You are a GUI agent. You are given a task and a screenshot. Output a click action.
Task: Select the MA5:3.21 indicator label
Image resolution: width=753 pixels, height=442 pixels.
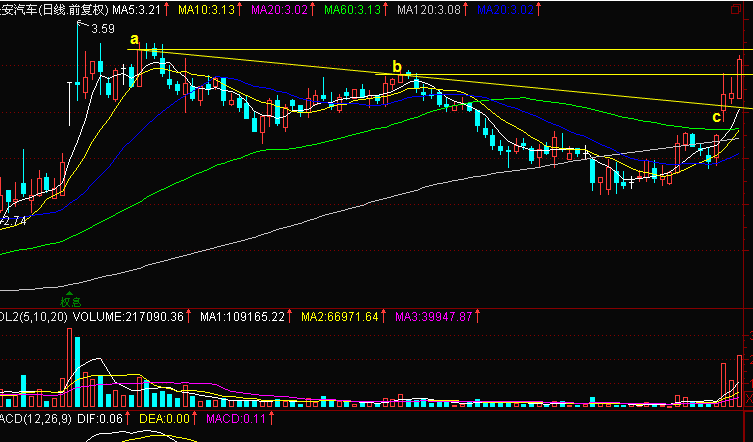point(136,9)
